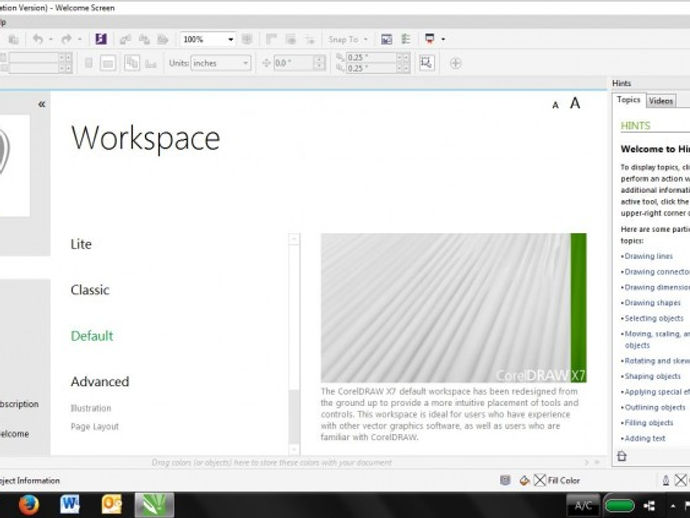Screen dimensions: 690x518
Task: Select the Classic workspace
Action: 90,290
